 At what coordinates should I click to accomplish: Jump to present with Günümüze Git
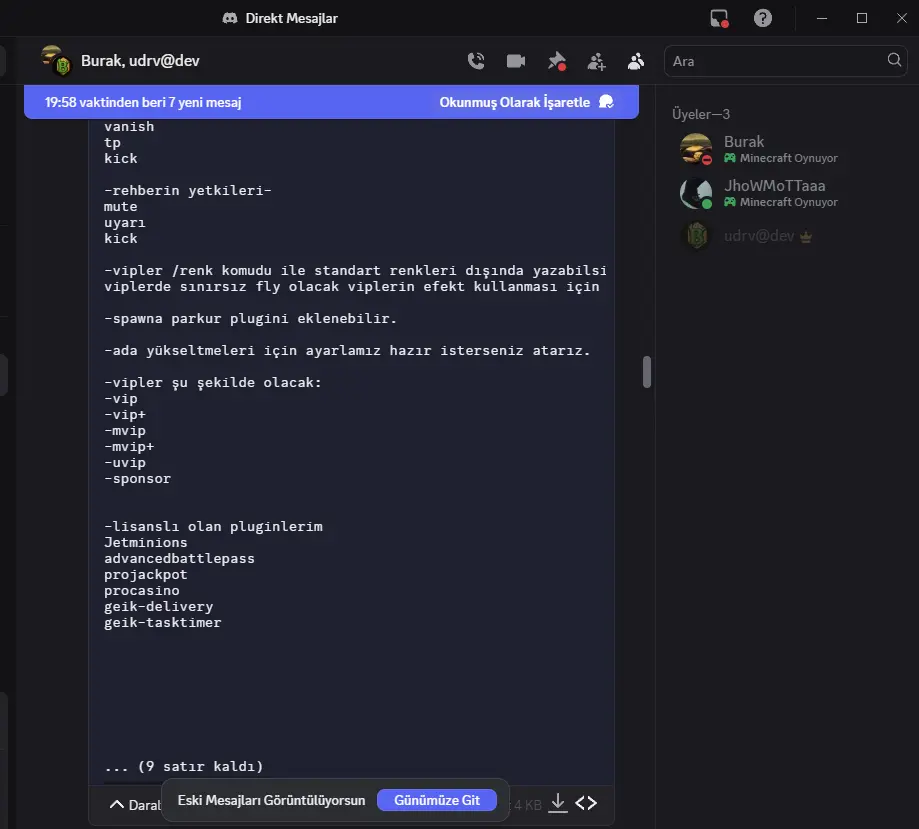tap(437, 800)
